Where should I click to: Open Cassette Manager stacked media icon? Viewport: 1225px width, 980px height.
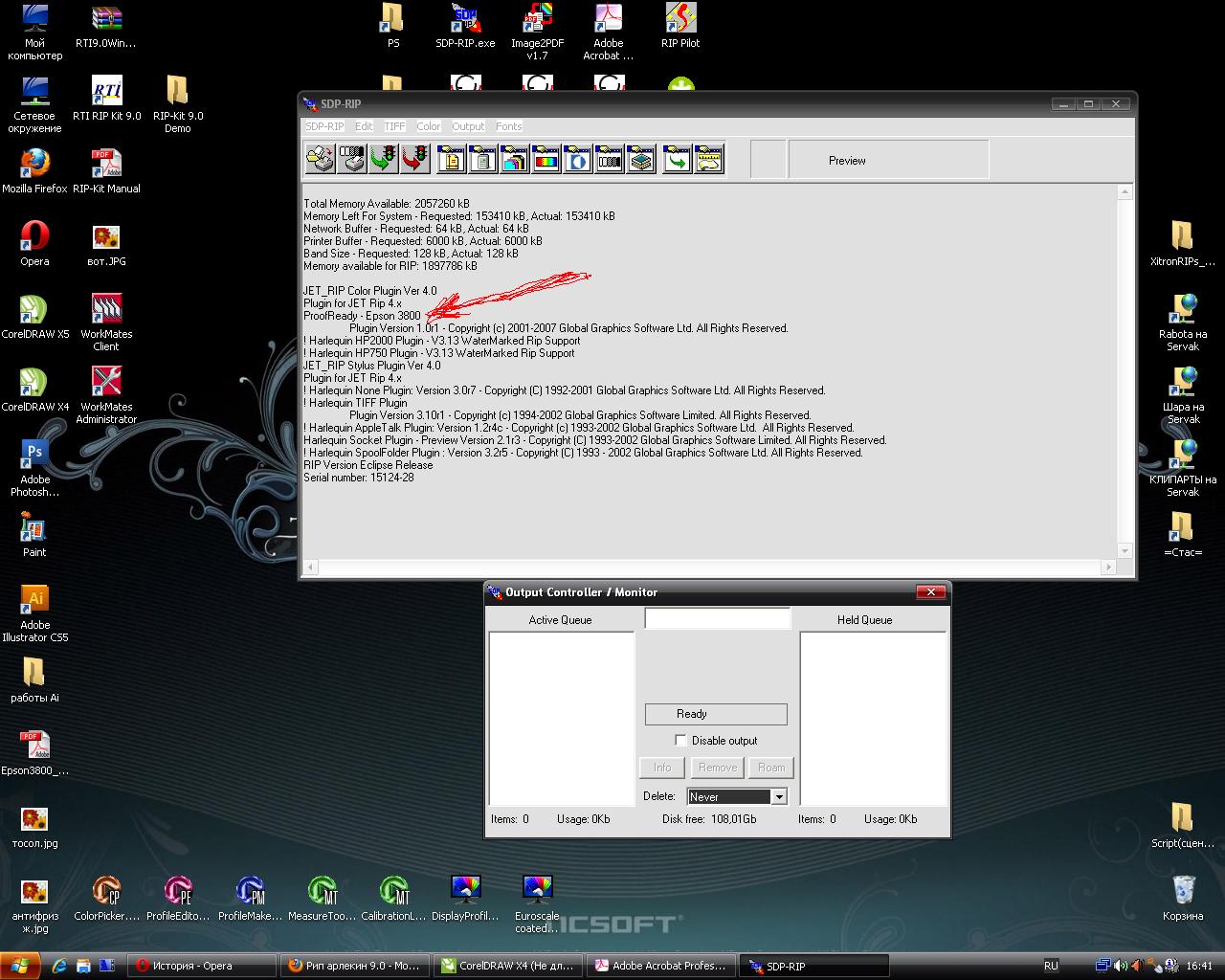click(x=641, y=159)
